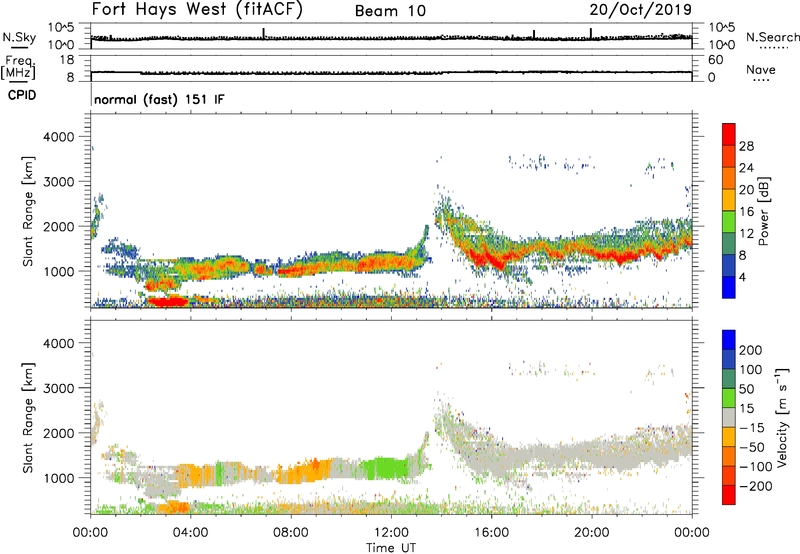This screenshot has width=800, height=554.
Task: Click "Slant Range [km]" label of velocity panel
Action: coord(28,418)
